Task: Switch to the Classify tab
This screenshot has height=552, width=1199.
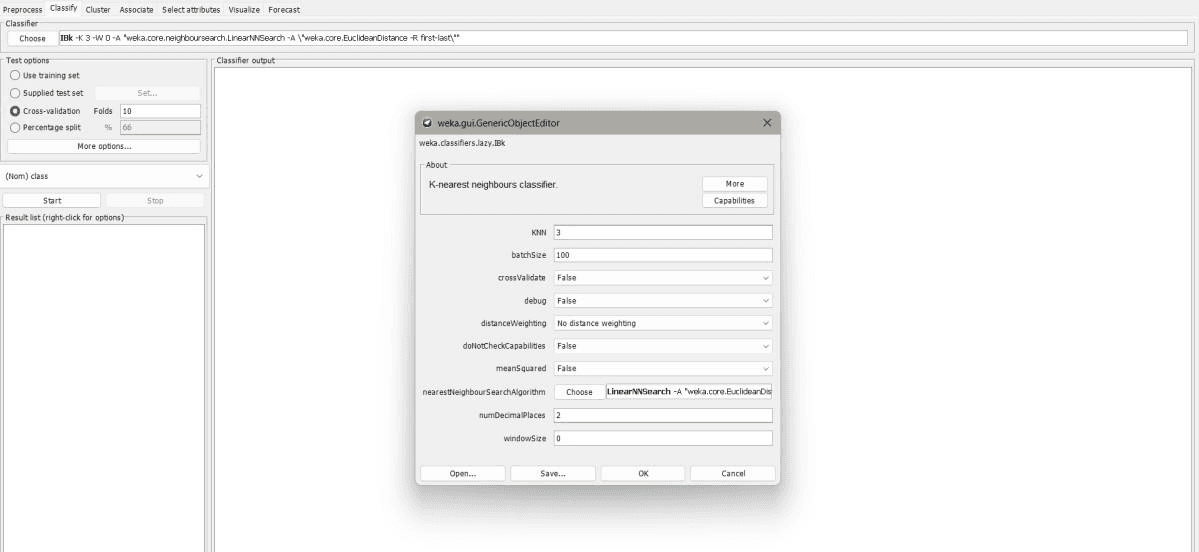Action: click(63, 9)
